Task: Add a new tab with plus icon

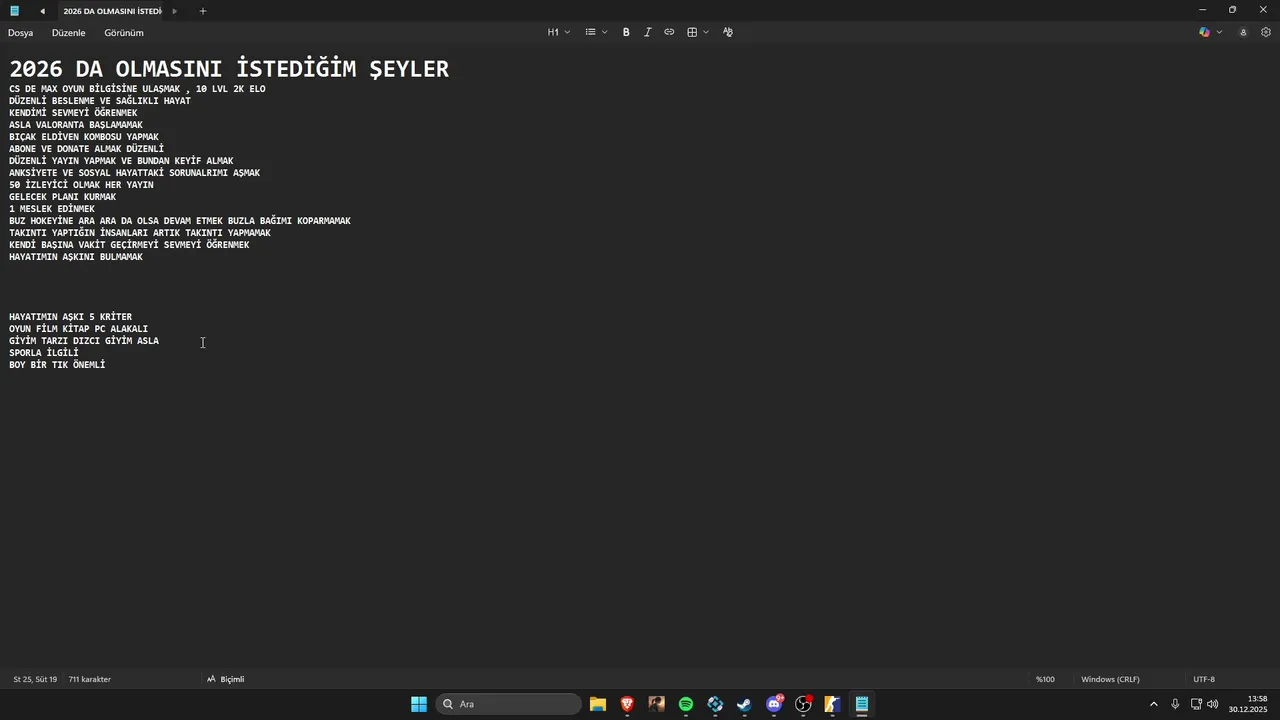Action: pos(203,11)
